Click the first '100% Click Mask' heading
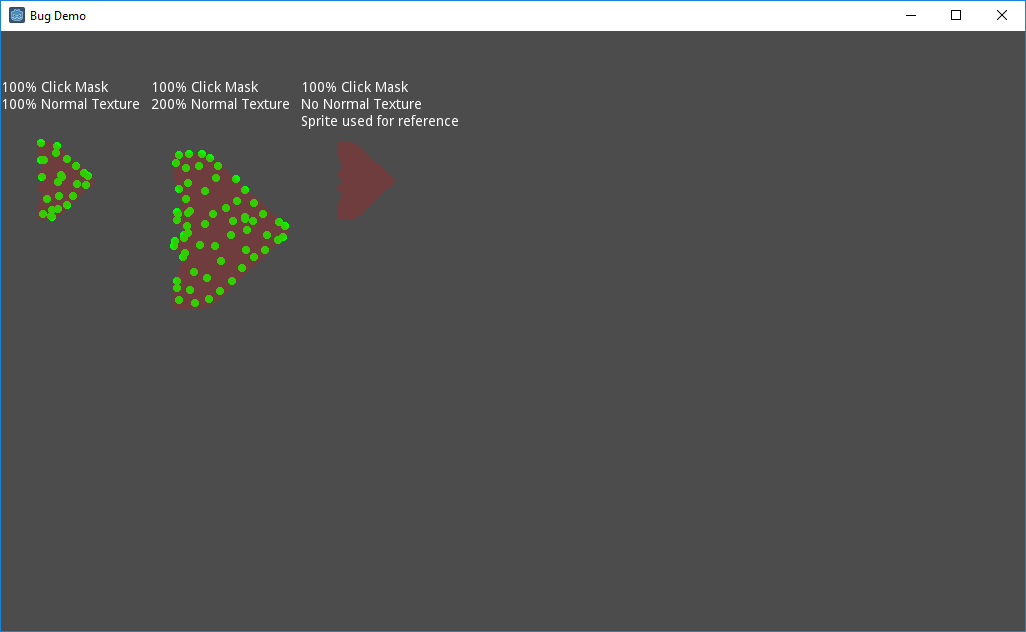The height and width of the screenshot is (632, 1026). [55, 86]
